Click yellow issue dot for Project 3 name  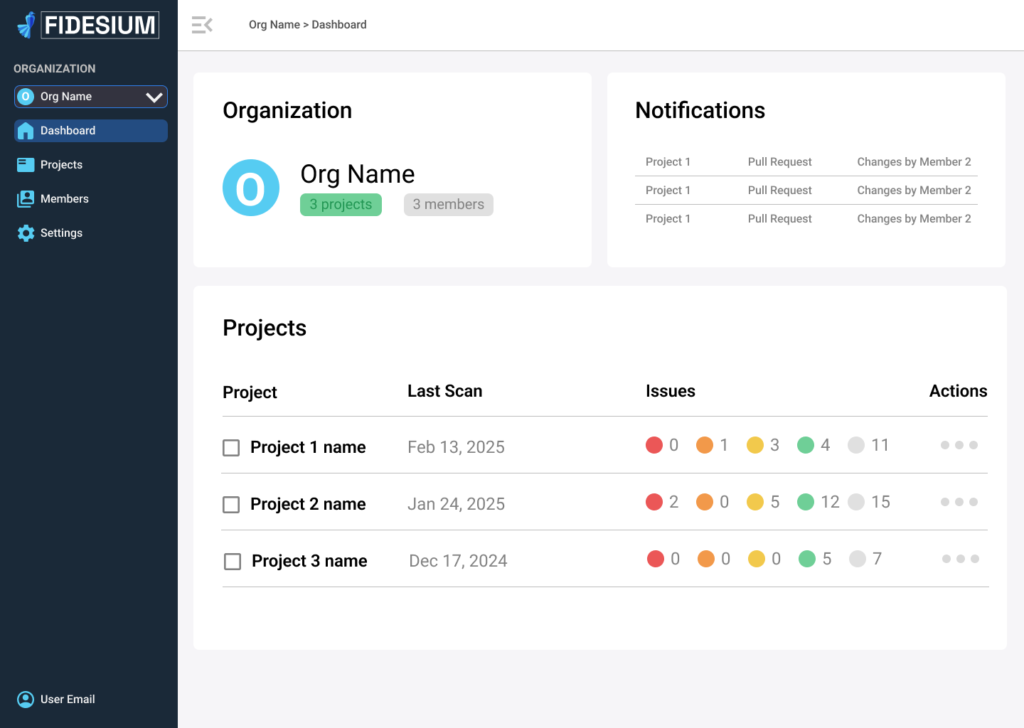click(x=756, y=559)
